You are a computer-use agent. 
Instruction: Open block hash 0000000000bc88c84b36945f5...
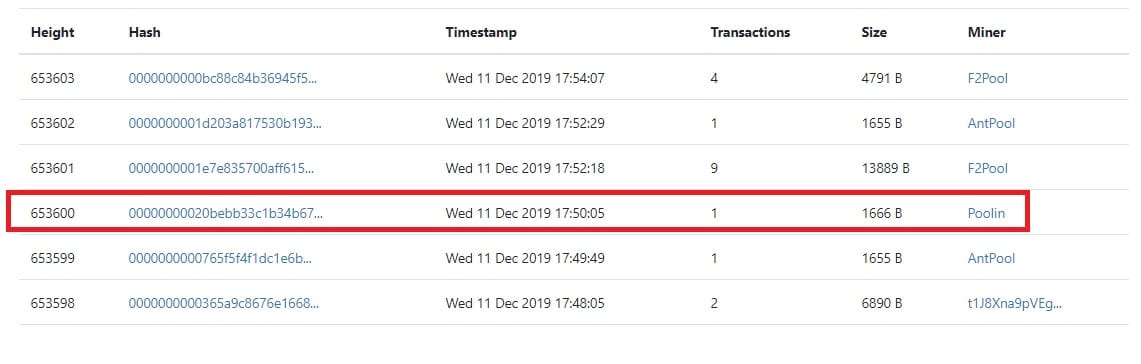223,78
